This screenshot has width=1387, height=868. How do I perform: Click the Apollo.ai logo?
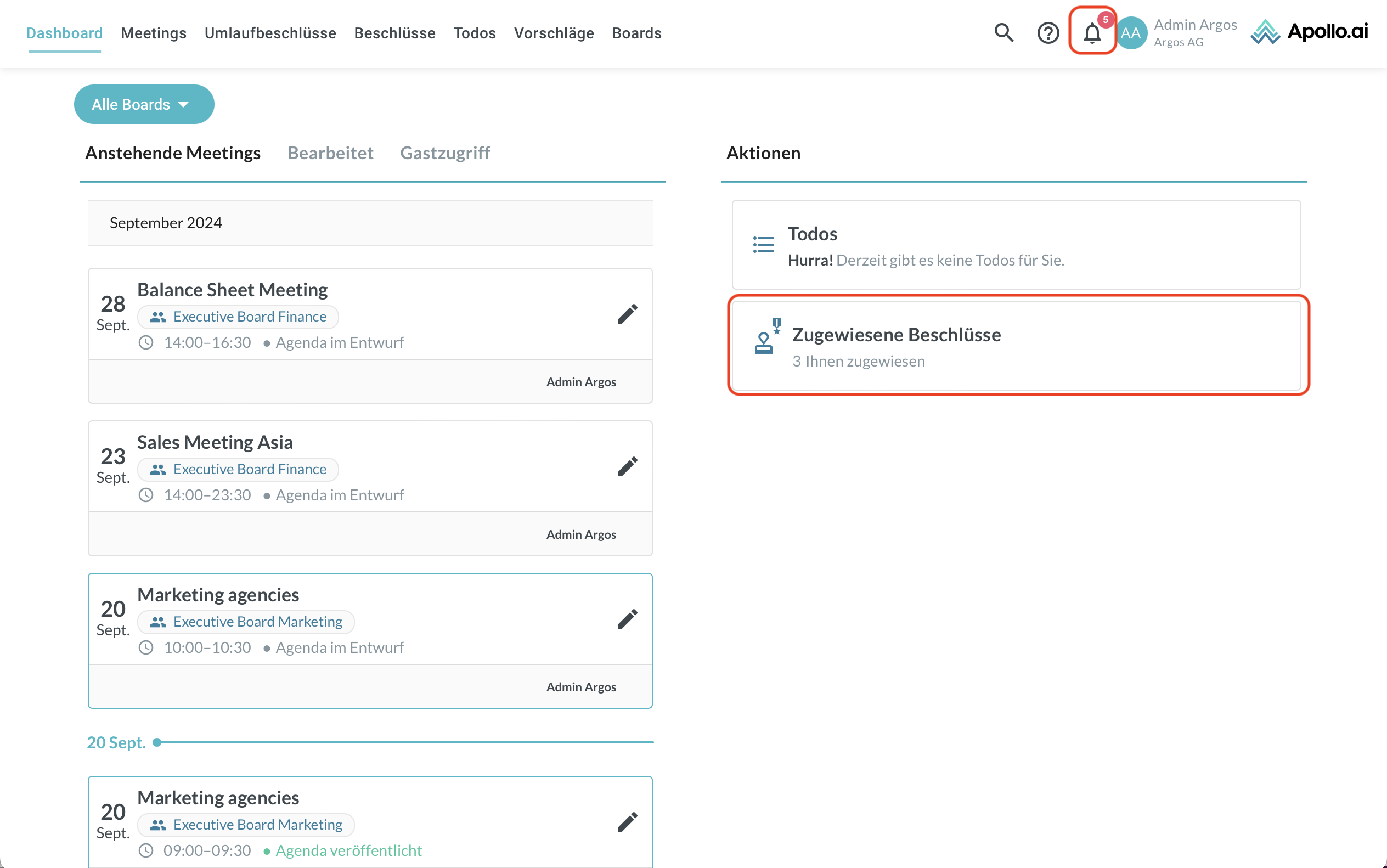(x=1310, y=32)
